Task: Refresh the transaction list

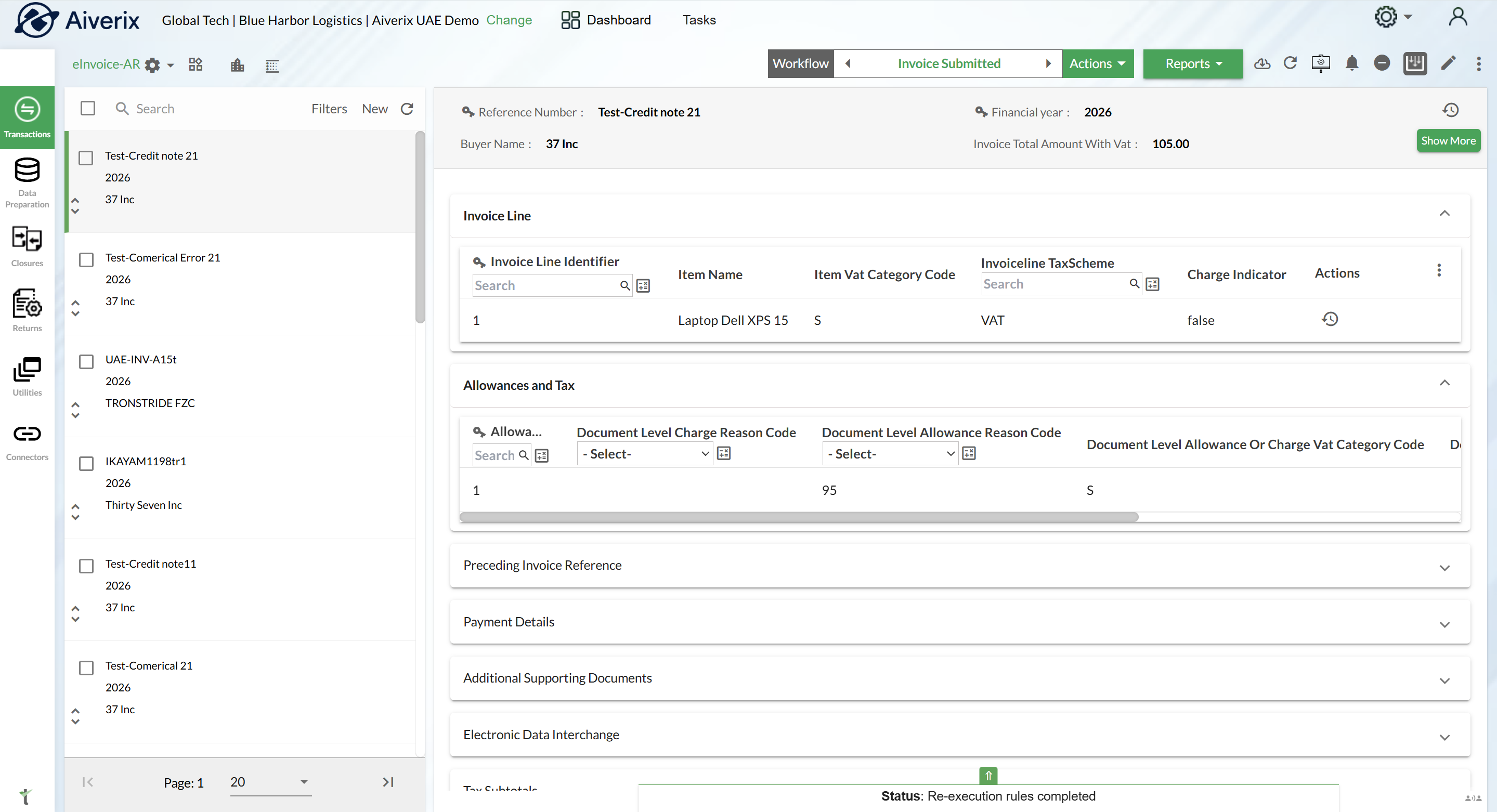Action: tap(407, 109)
